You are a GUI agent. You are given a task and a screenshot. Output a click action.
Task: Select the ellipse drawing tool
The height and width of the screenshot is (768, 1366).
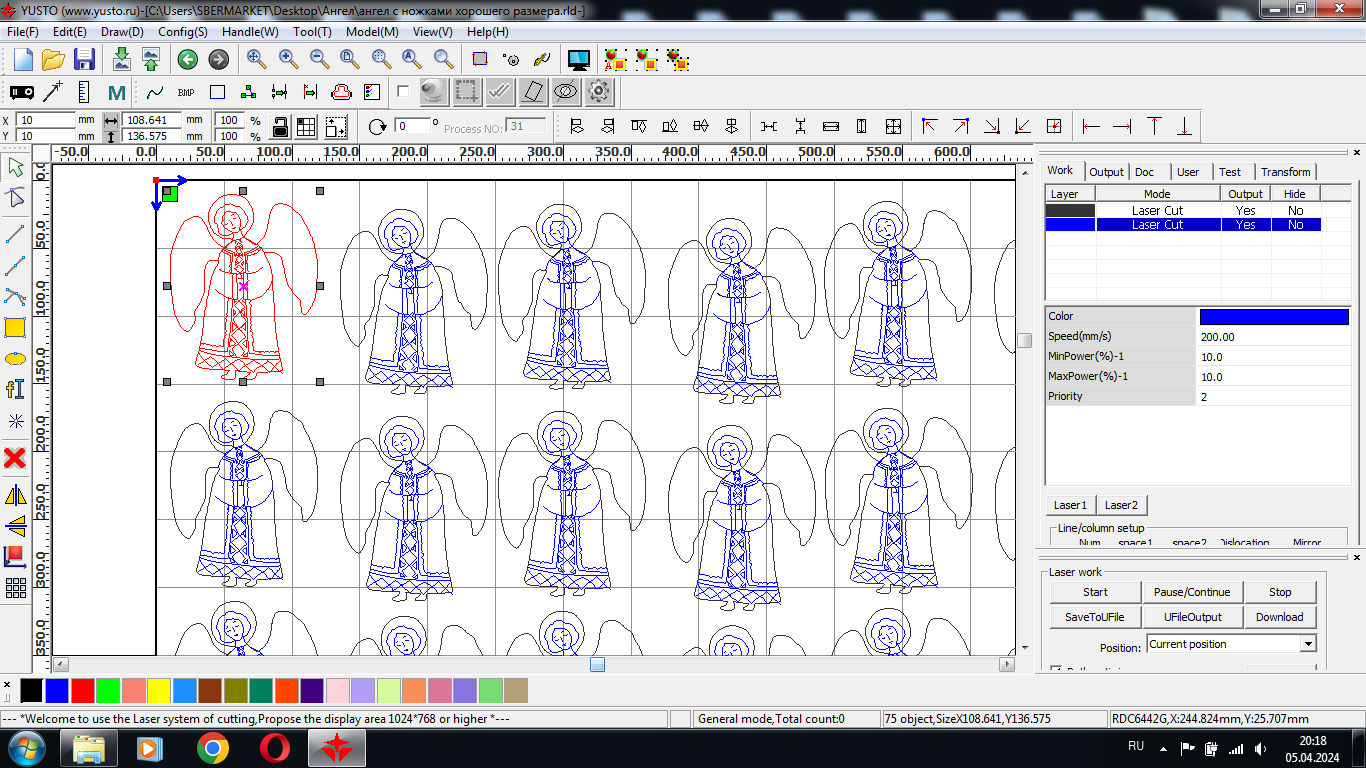coord(15,358)
